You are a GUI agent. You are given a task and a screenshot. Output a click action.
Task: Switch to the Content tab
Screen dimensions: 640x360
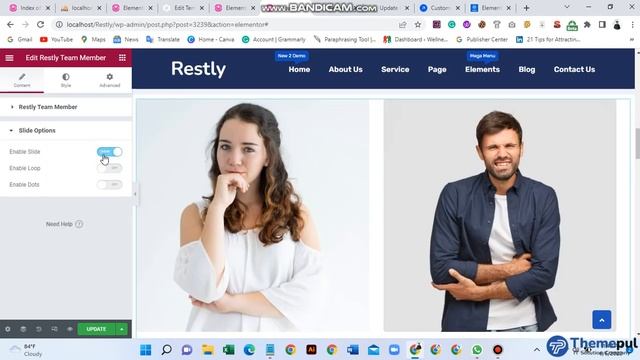tap(22, 80)
